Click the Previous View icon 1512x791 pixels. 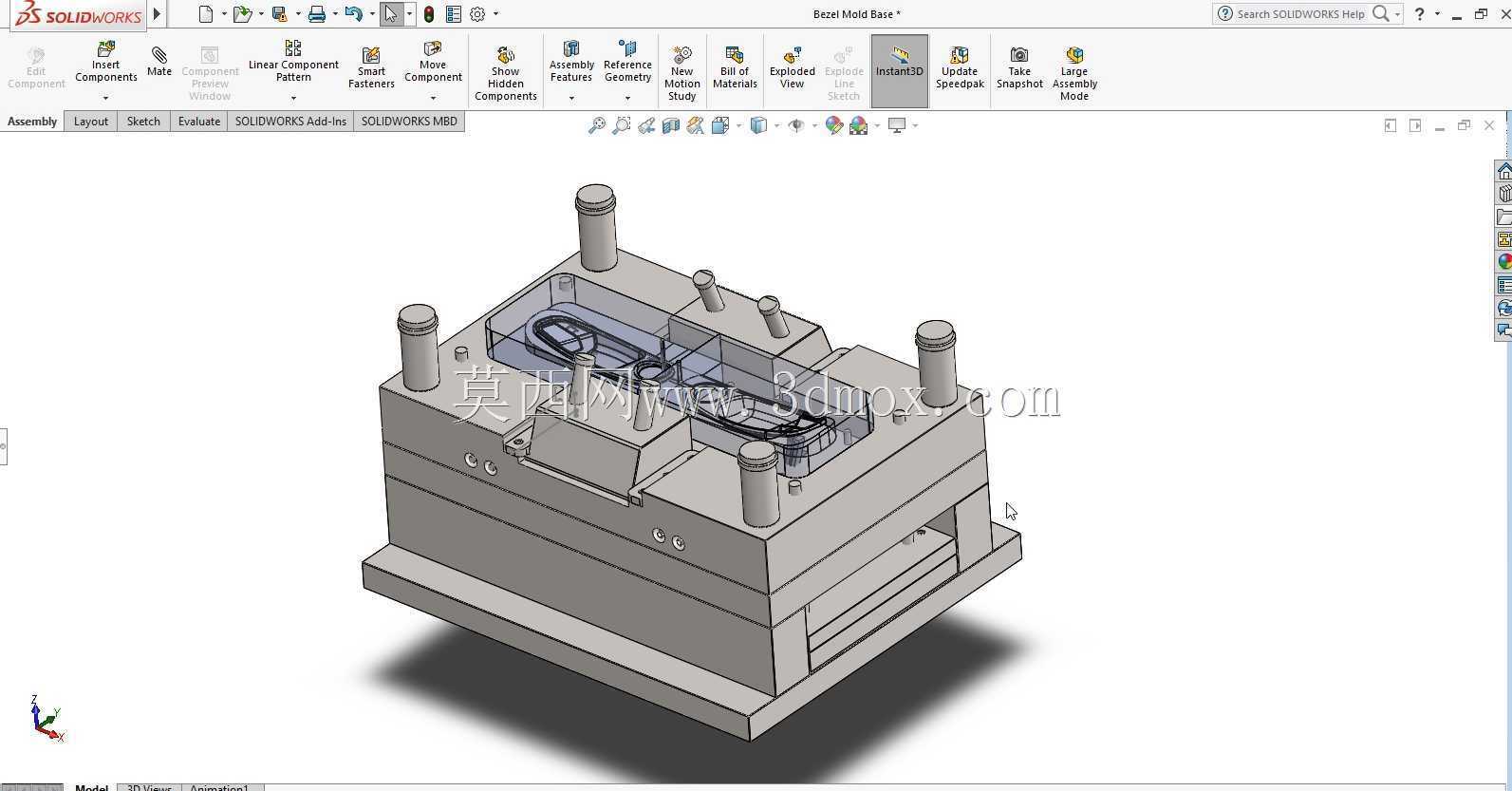[x=646, y=125]
